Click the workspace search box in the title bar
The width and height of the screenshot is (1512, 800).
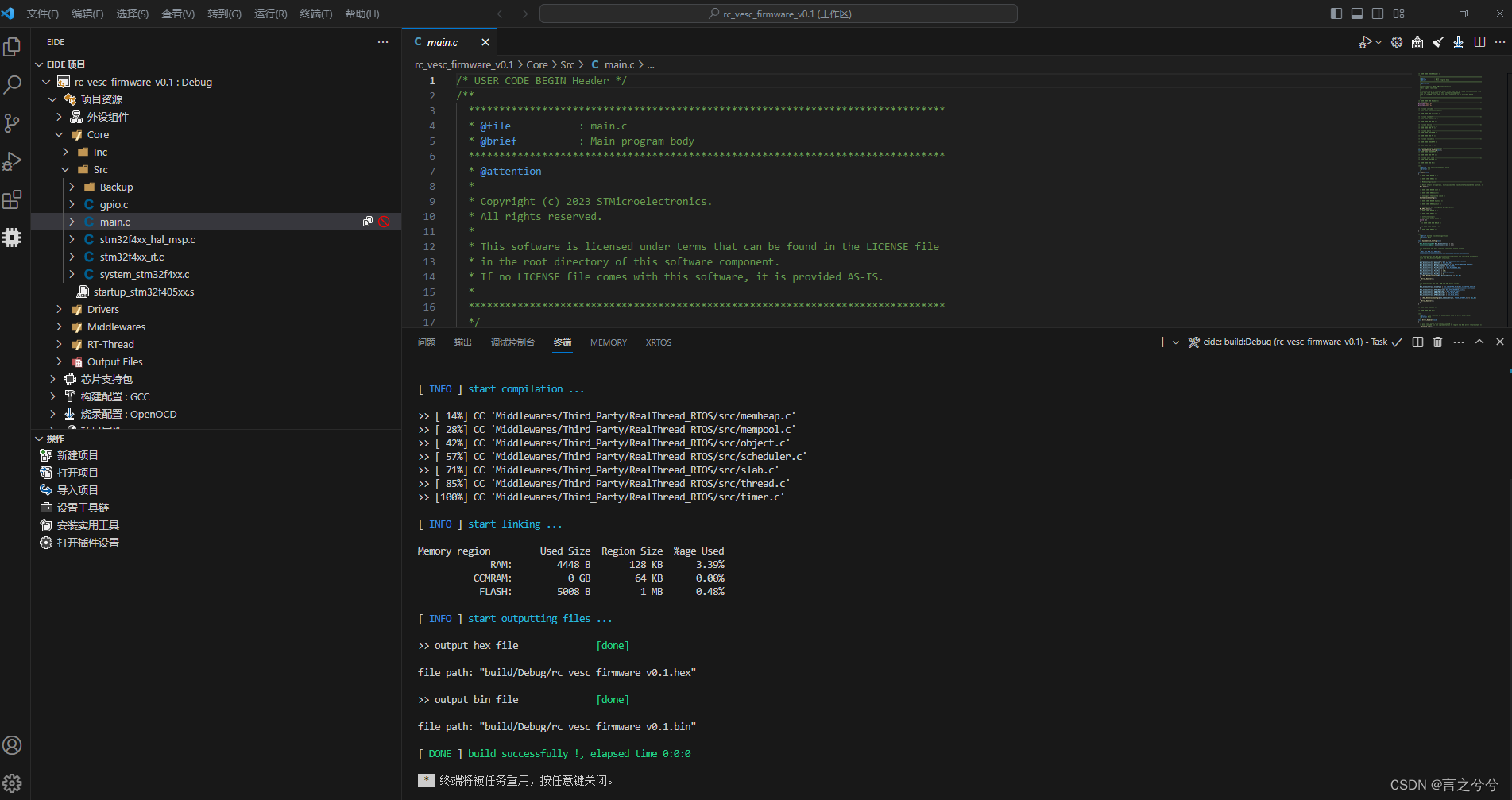(778, 14)
